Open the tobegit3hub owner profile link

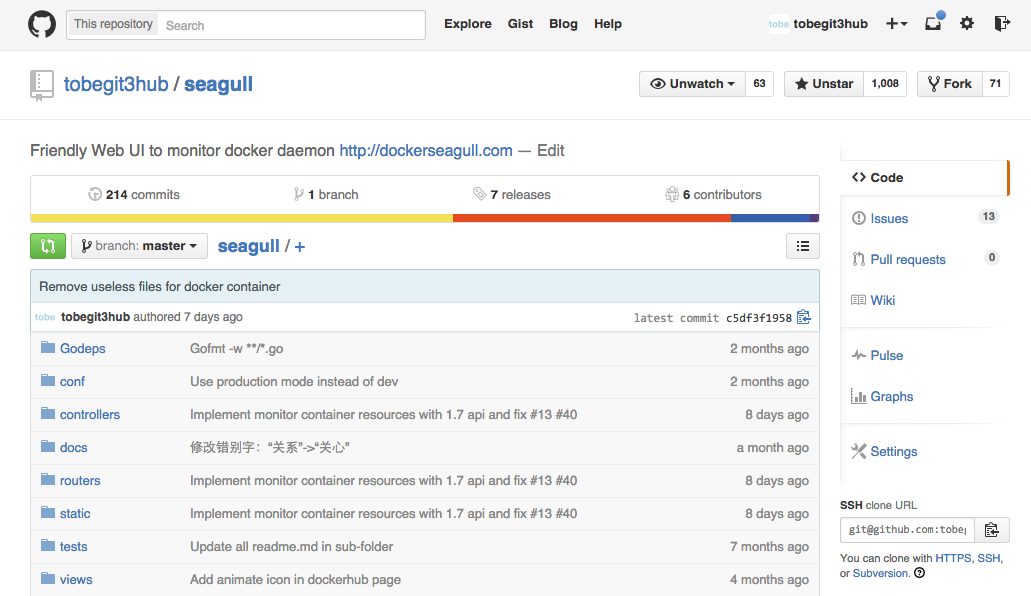click(x=116, y=84)
